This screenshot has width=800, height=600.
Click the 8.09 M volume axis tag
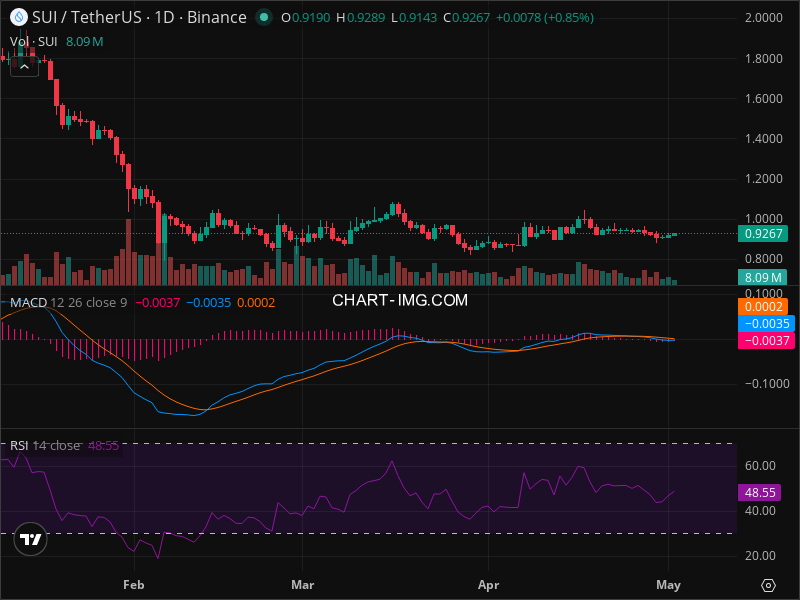[763, 278]
